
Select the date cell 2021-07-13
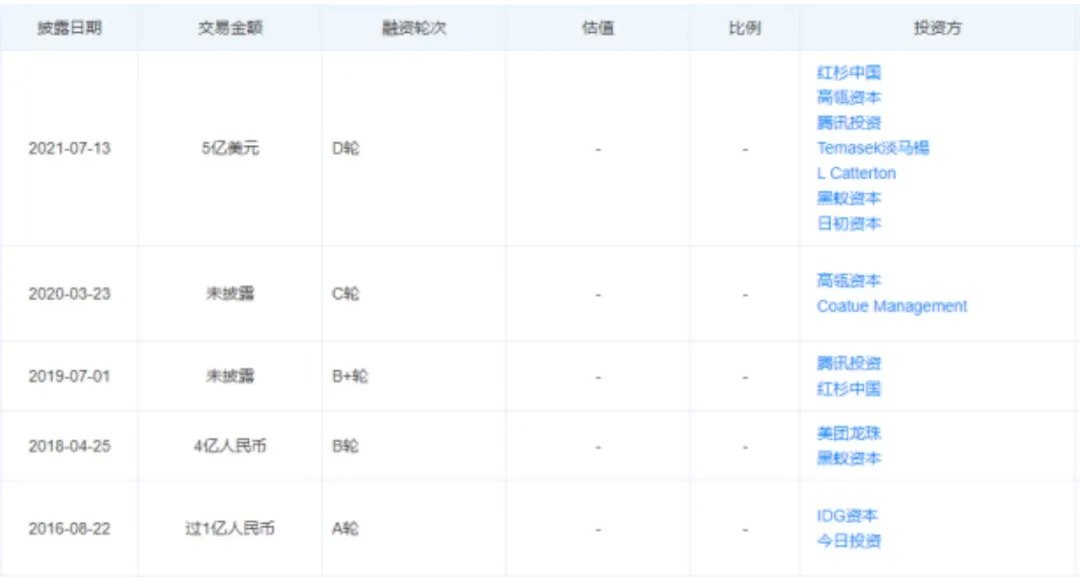pyautogui.click(x=70, y=148)
